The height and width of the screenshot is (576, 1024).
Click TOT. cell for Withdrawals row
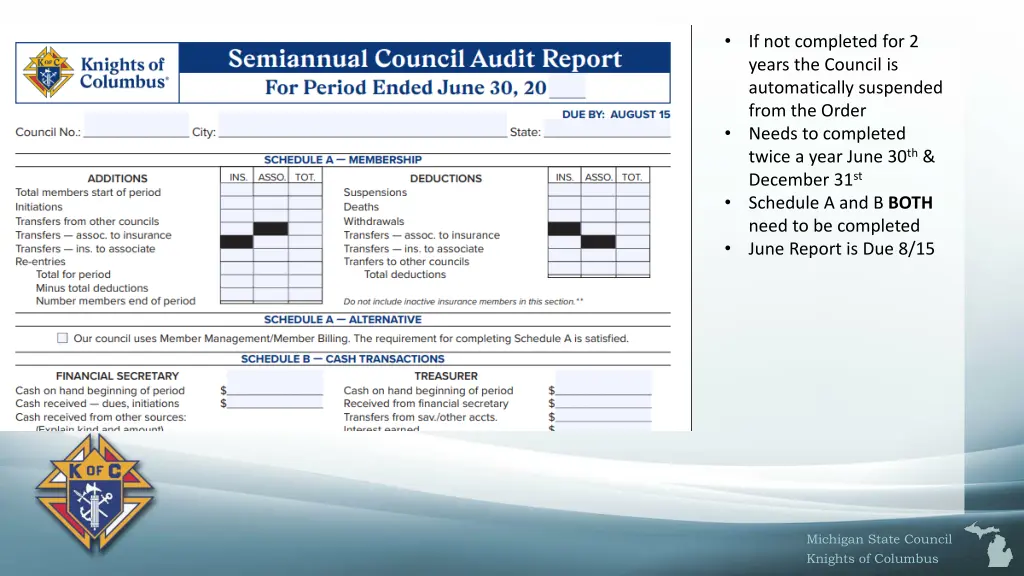click(x=632, y=216)
